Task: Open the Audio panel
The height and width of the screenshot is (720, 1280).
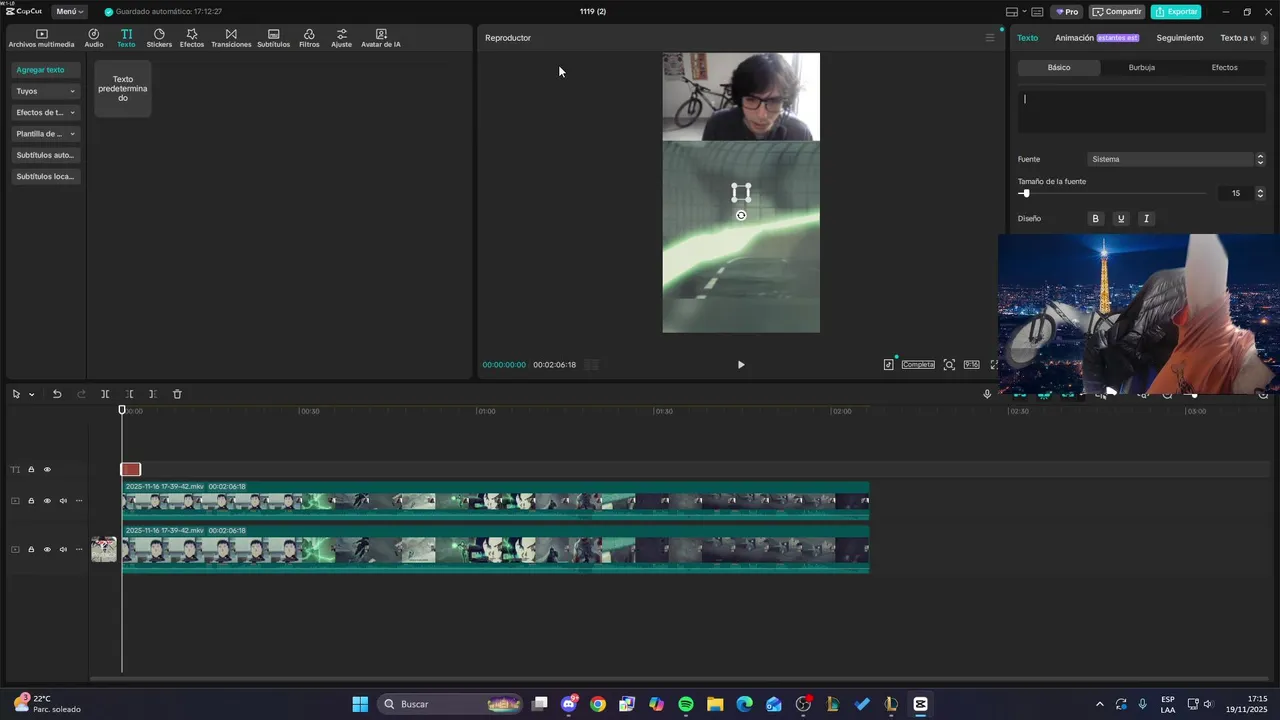Action: (94, 38)
